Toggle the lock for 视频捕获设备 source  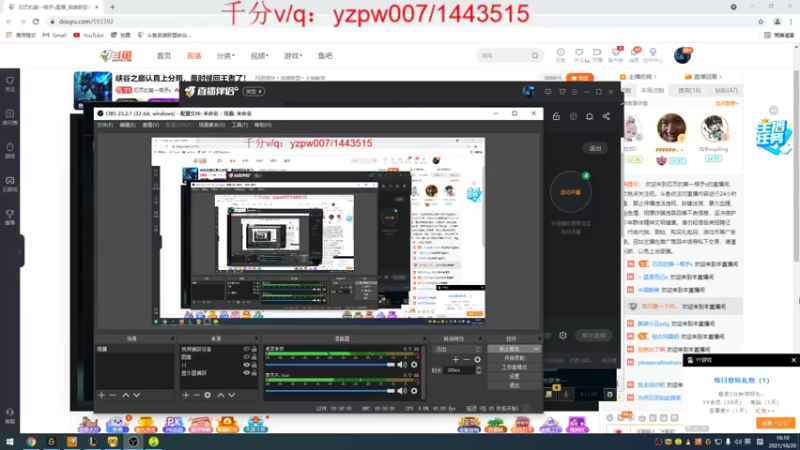254,349
